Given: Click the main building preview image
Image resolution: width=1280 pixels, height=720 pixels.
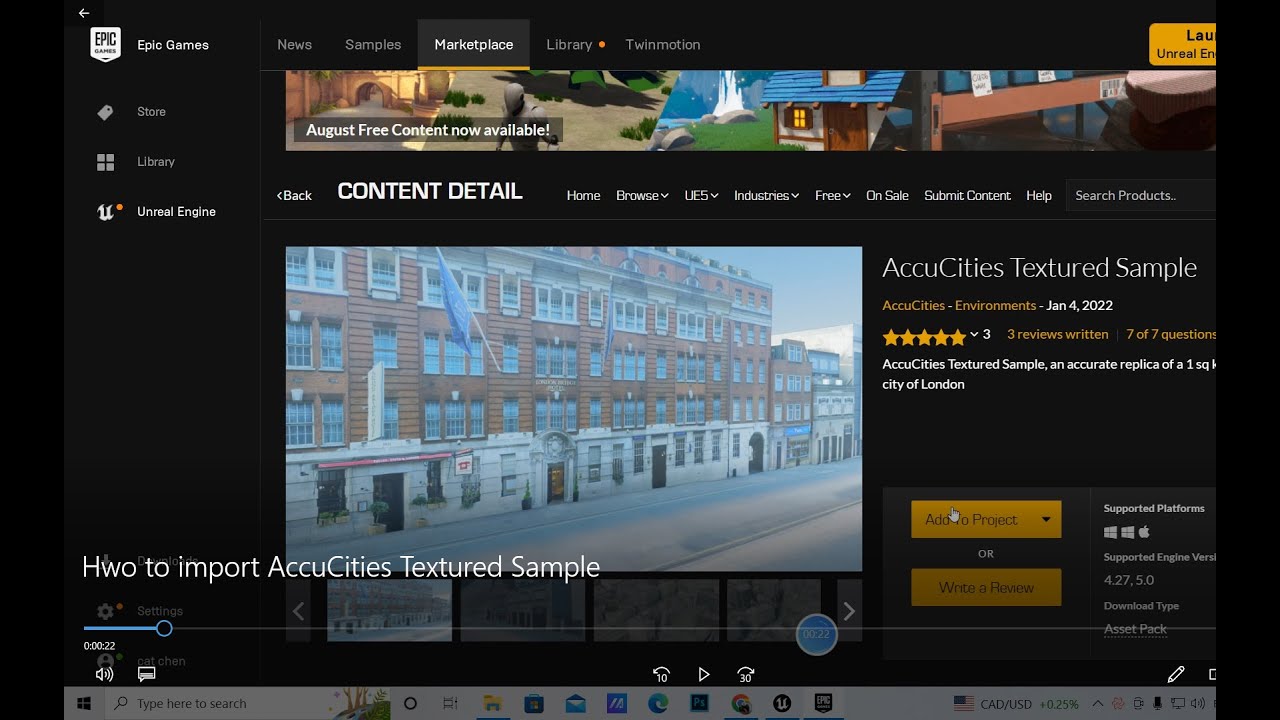Looking at the screenshot, I should coord(574,409).
